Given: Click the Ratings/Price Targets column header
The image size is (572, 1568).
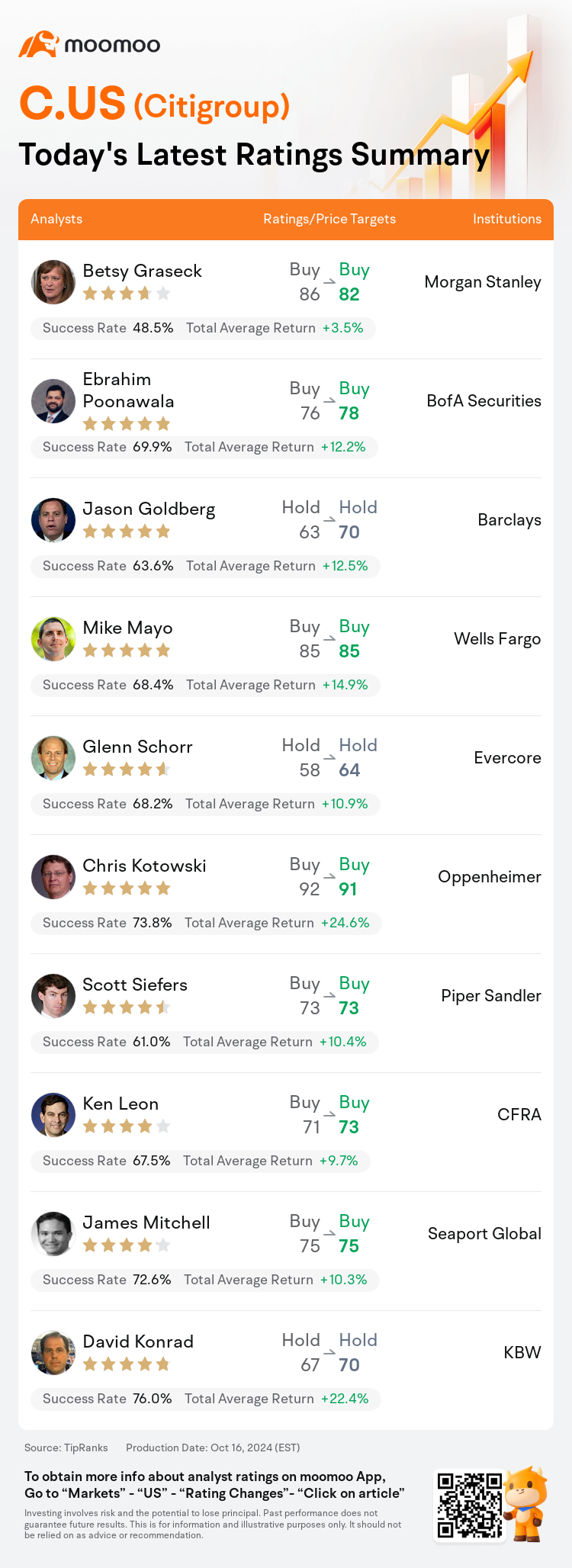Looking at the screenshot, I should (329, 219).
